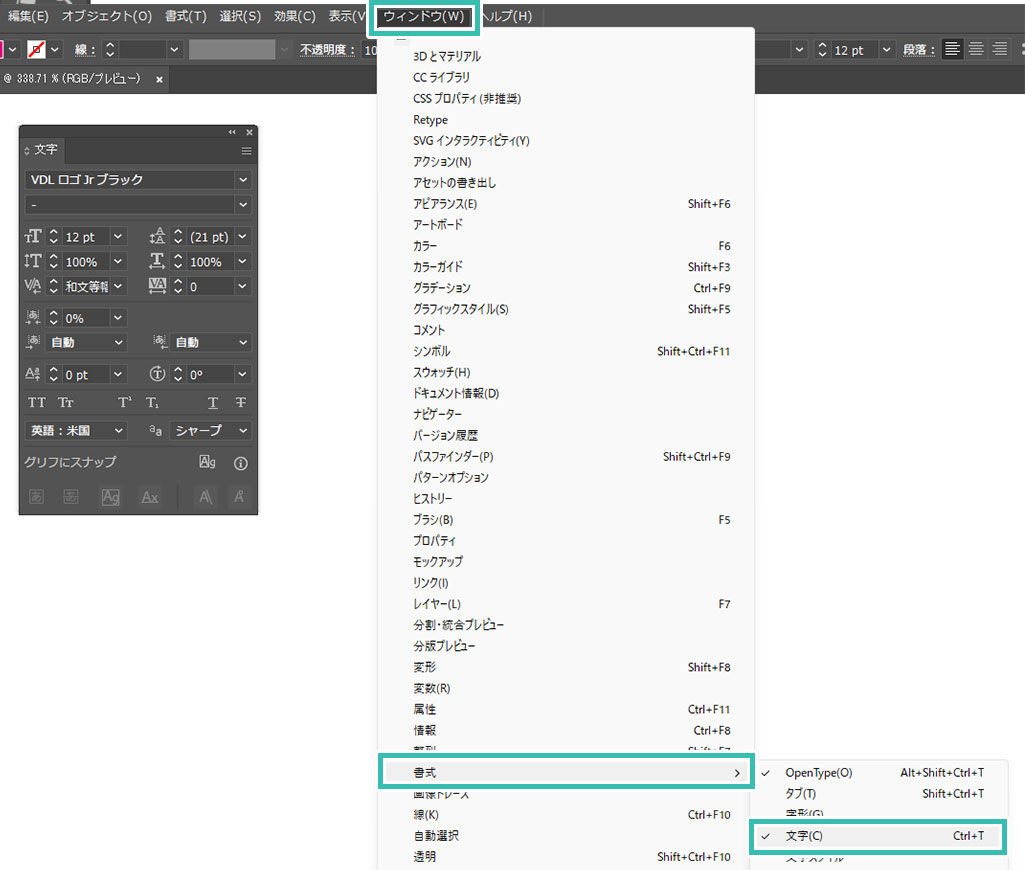Screen dimensions: 1025x870
Task: Click the leading icon beside (21 pt)
Action: (157, 236)
